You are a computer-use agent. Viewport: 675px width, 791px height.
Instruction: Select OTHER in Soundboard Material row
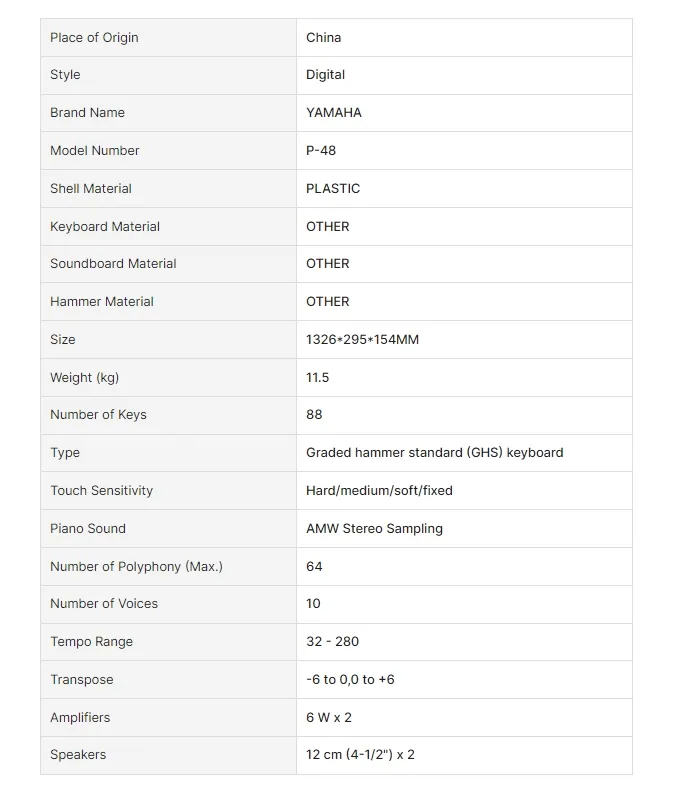click(327, 264)
